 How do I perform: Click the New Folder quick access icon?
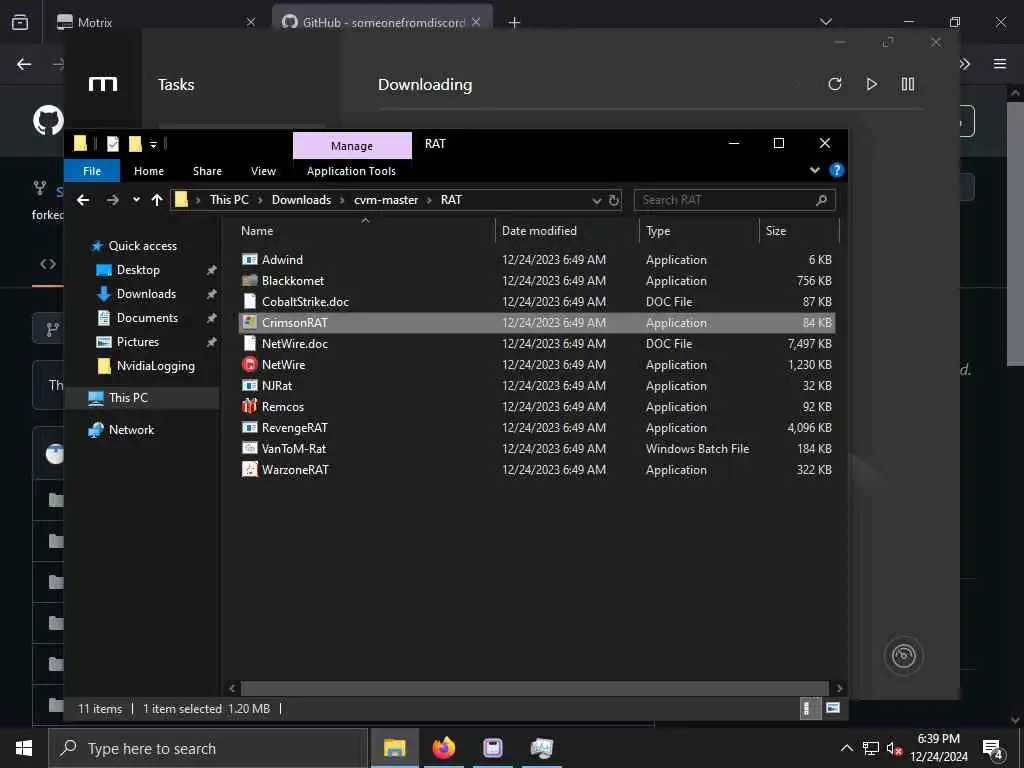(135, 144)
